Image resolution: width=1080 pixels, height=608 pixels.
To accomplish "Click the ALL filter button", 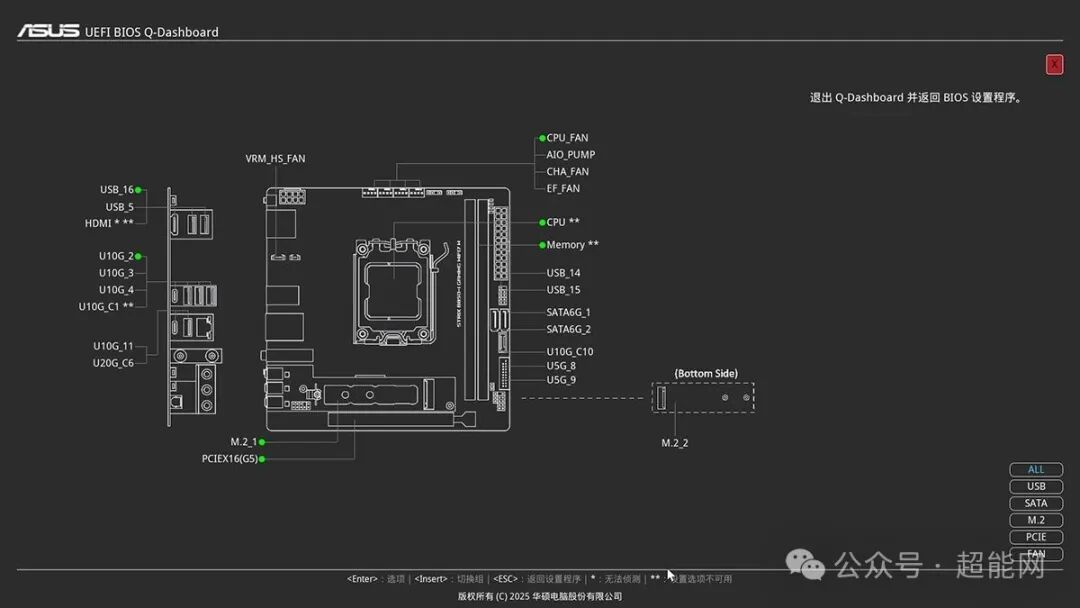I will (x=1036, y=469).
